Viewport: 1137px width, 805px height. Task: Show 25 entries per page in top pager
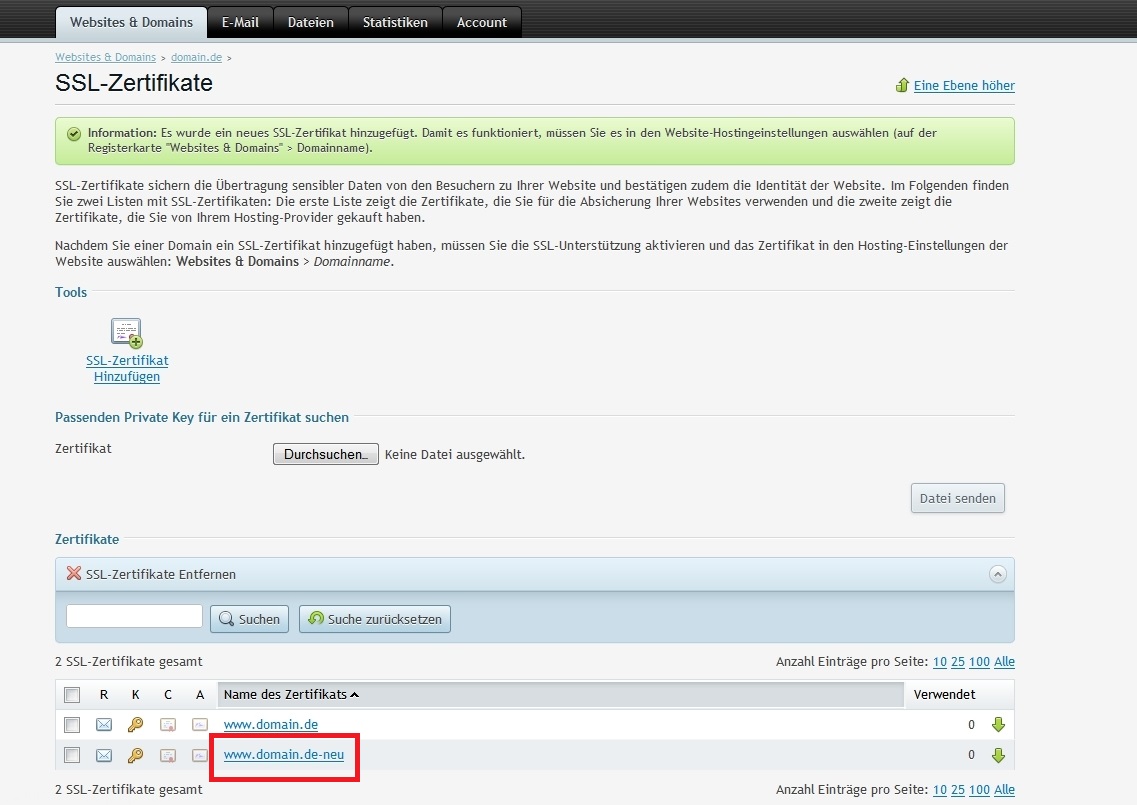pyautogui.click(x=958, y=662)
